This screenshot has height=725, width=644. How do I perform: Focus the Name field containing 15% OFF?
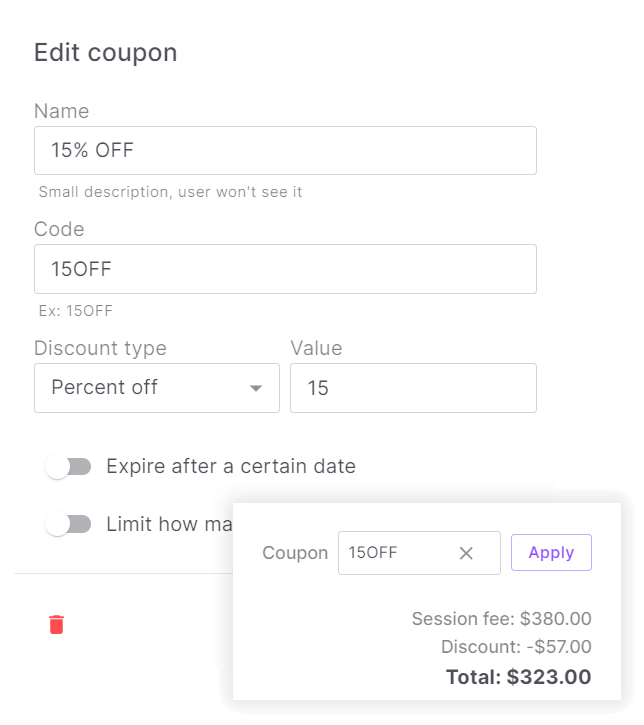pyautogui.click(x=285, y=151)
